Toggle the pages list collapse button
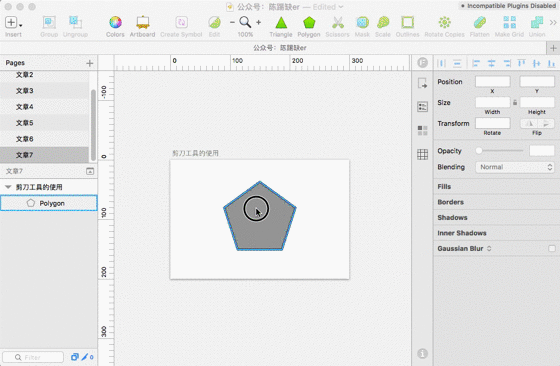The height and width of the screenshot is (366, 560). coord(90,171)
